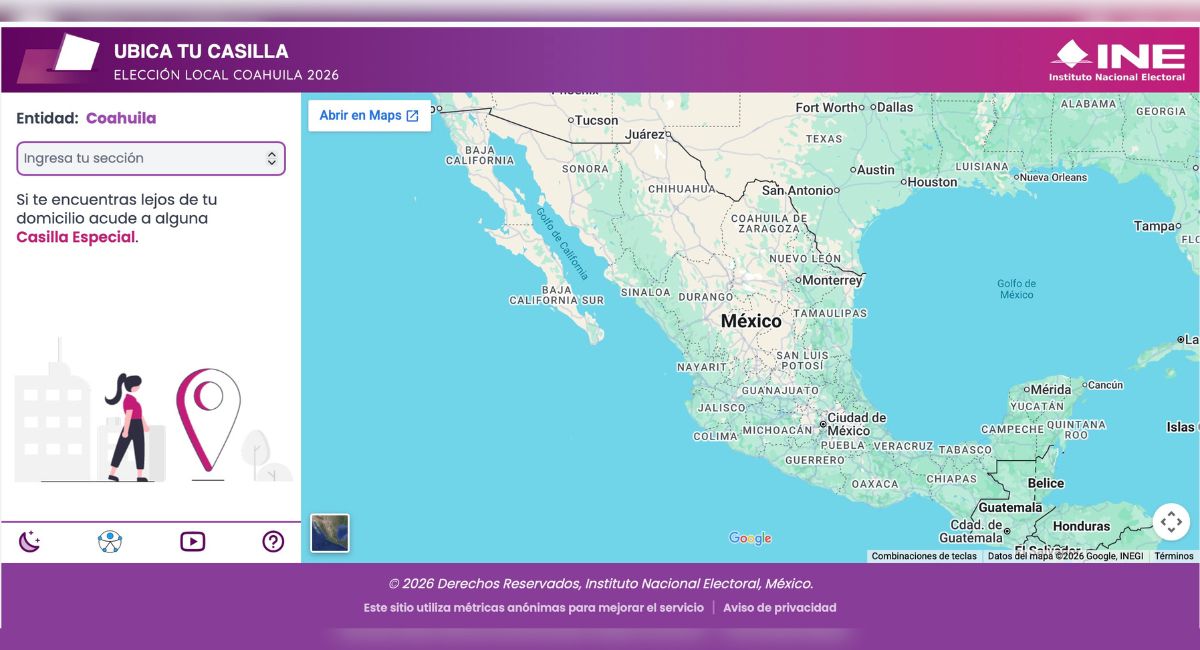Open Aviso de privacidad link
This screenshot has width=1200, height=650.
(780, 607)
